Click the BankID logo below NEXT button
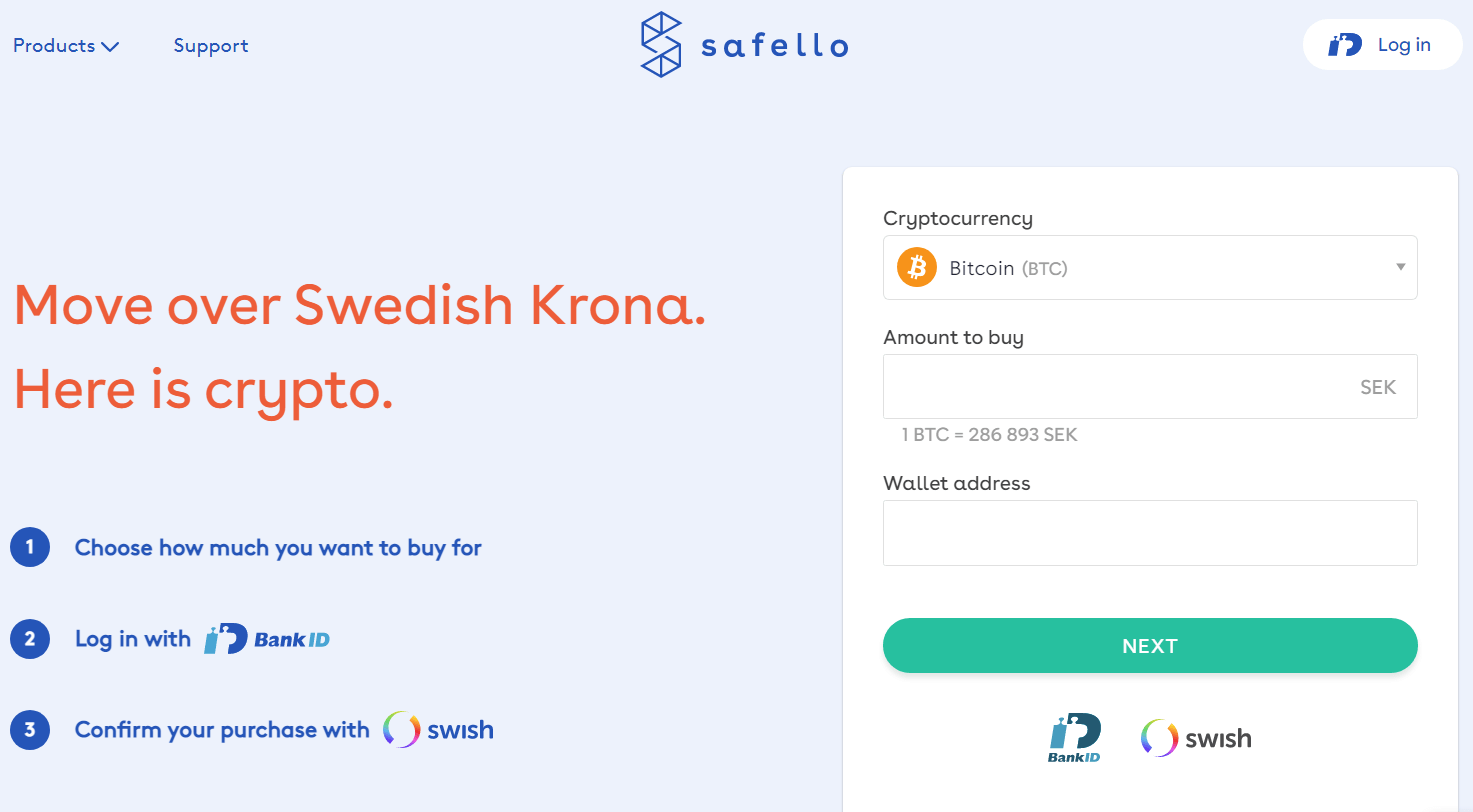 point(1075,739)
